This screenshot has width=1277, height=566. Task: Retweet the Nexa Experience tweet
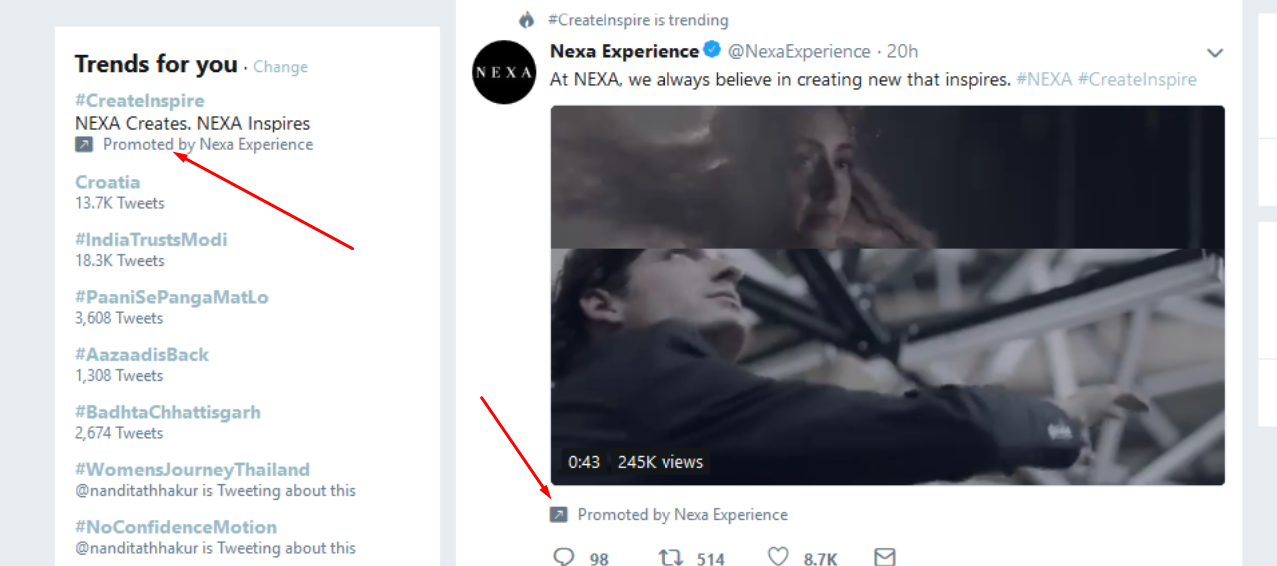(671, 557)
